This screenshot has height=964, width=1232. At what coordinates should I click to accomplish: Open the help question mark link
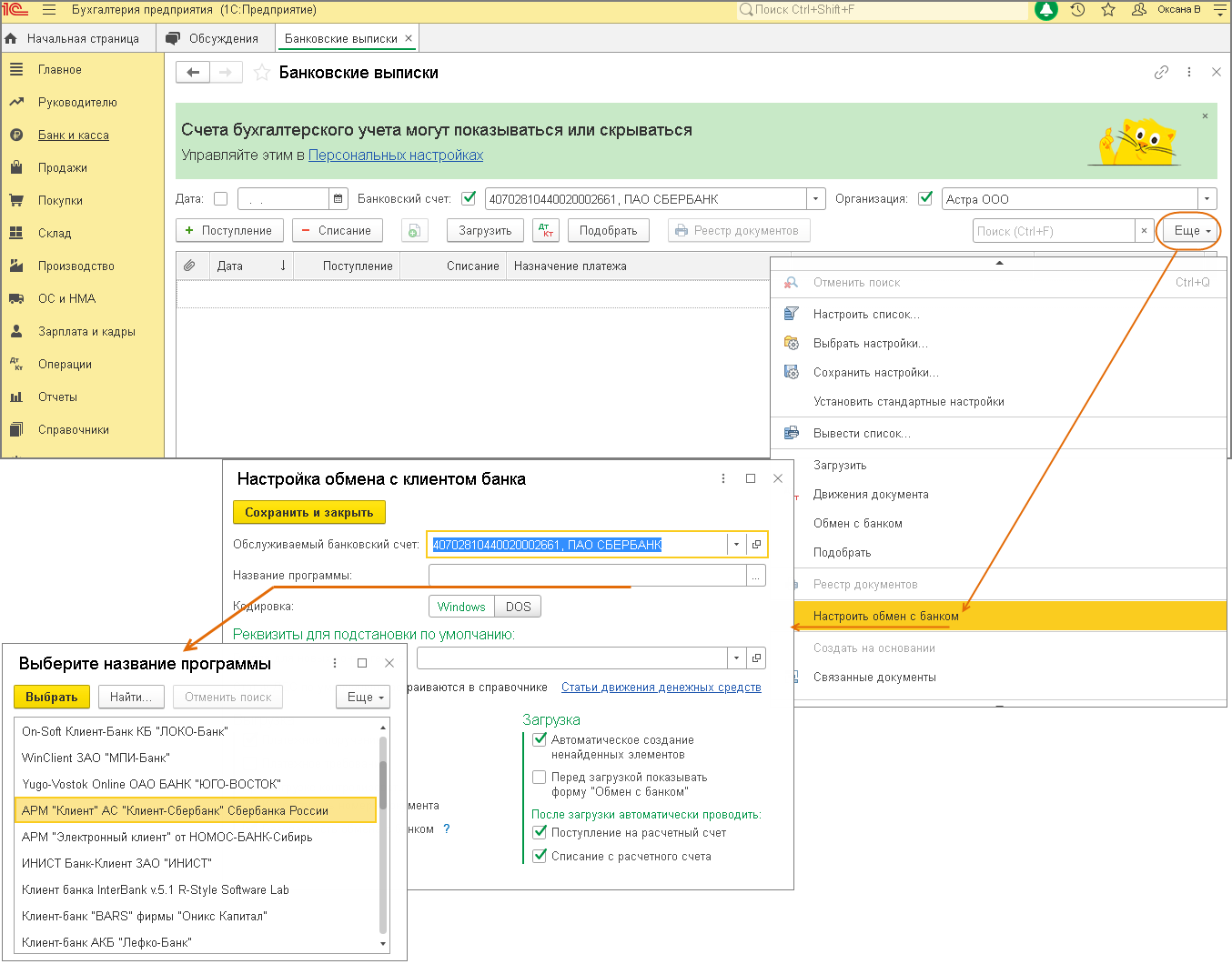[x=447, y=828]
